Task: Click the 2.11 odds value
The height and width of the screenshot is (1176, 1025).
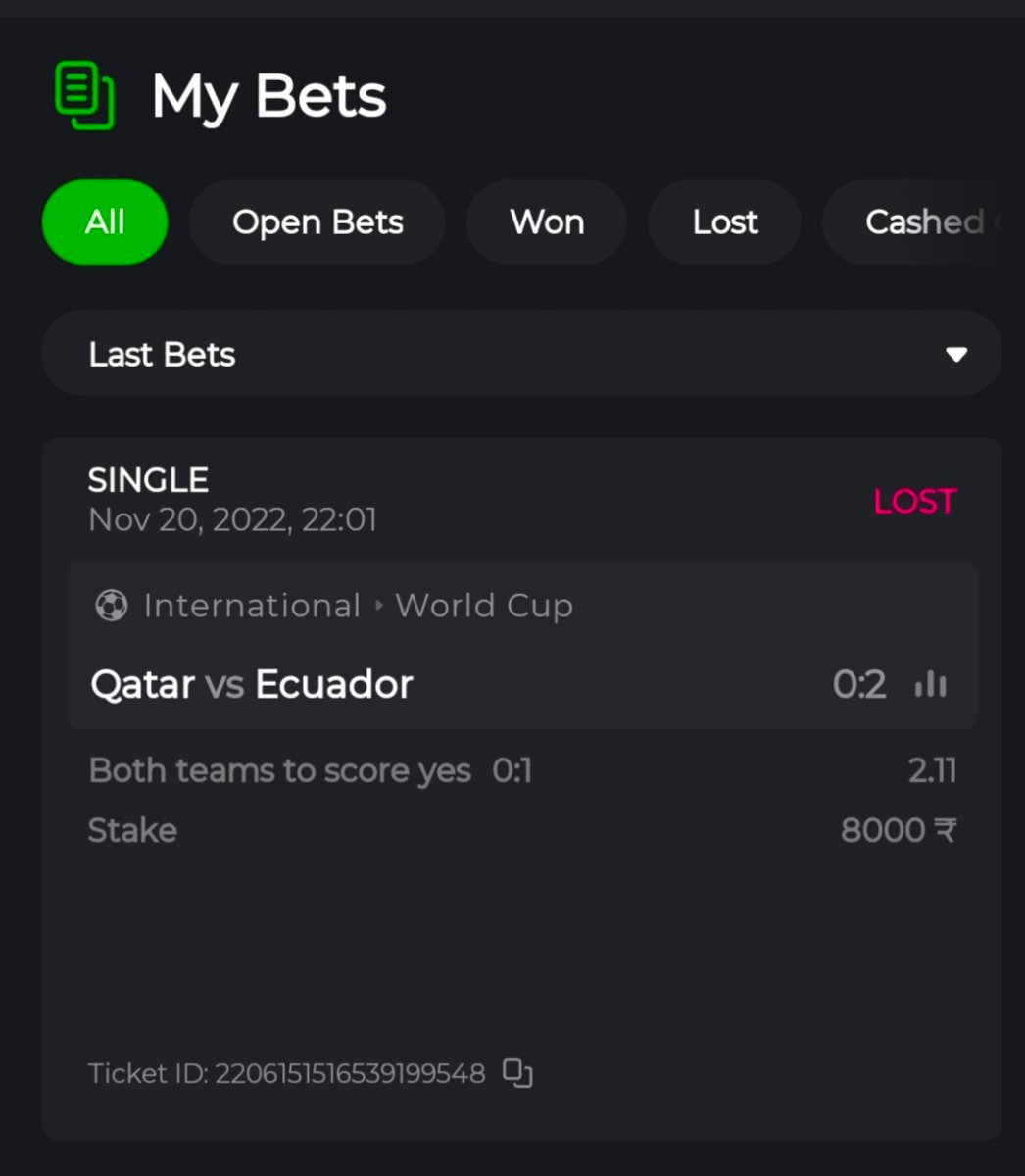Action: [932, 771]
